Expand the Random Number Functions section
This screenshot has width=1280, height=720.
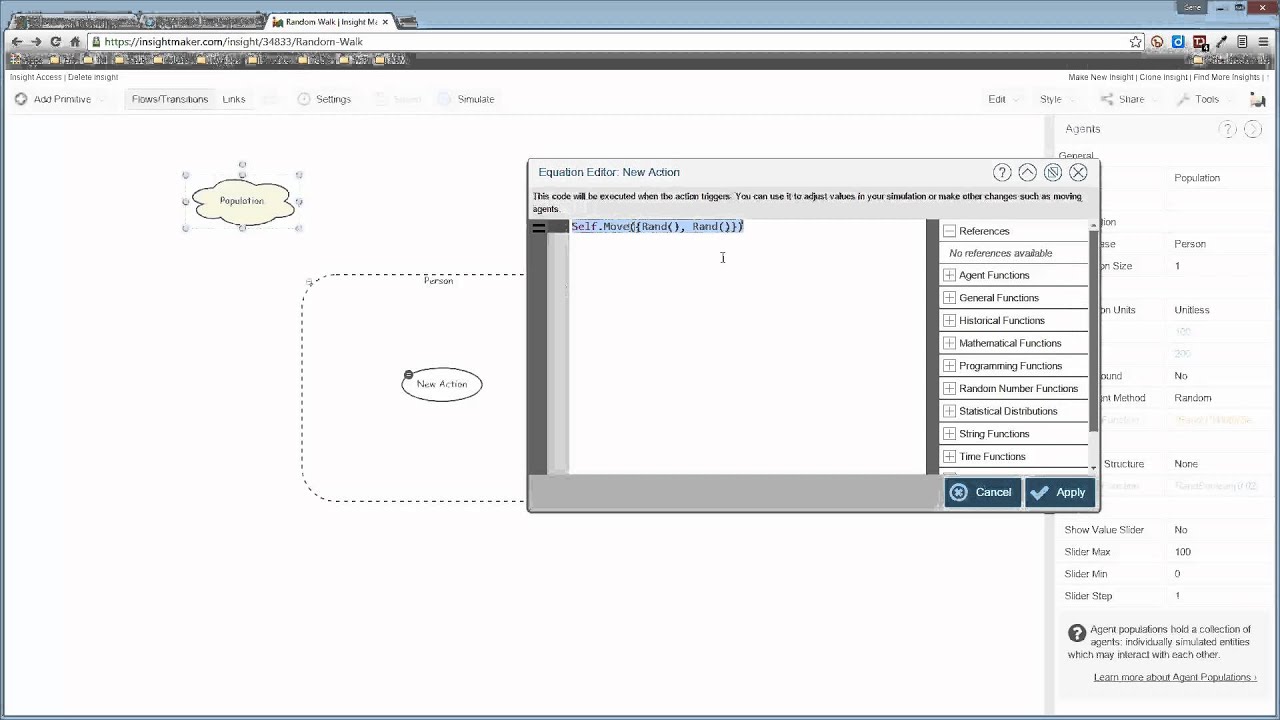(950, 389)
